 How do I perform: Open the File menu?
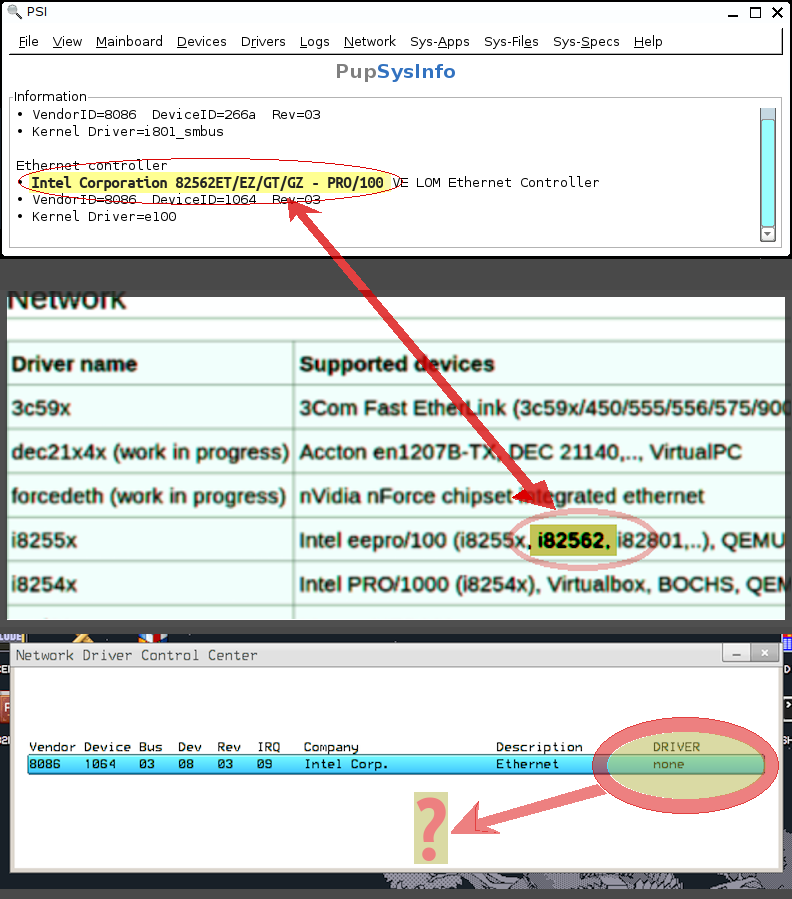[x=29, y=41]
